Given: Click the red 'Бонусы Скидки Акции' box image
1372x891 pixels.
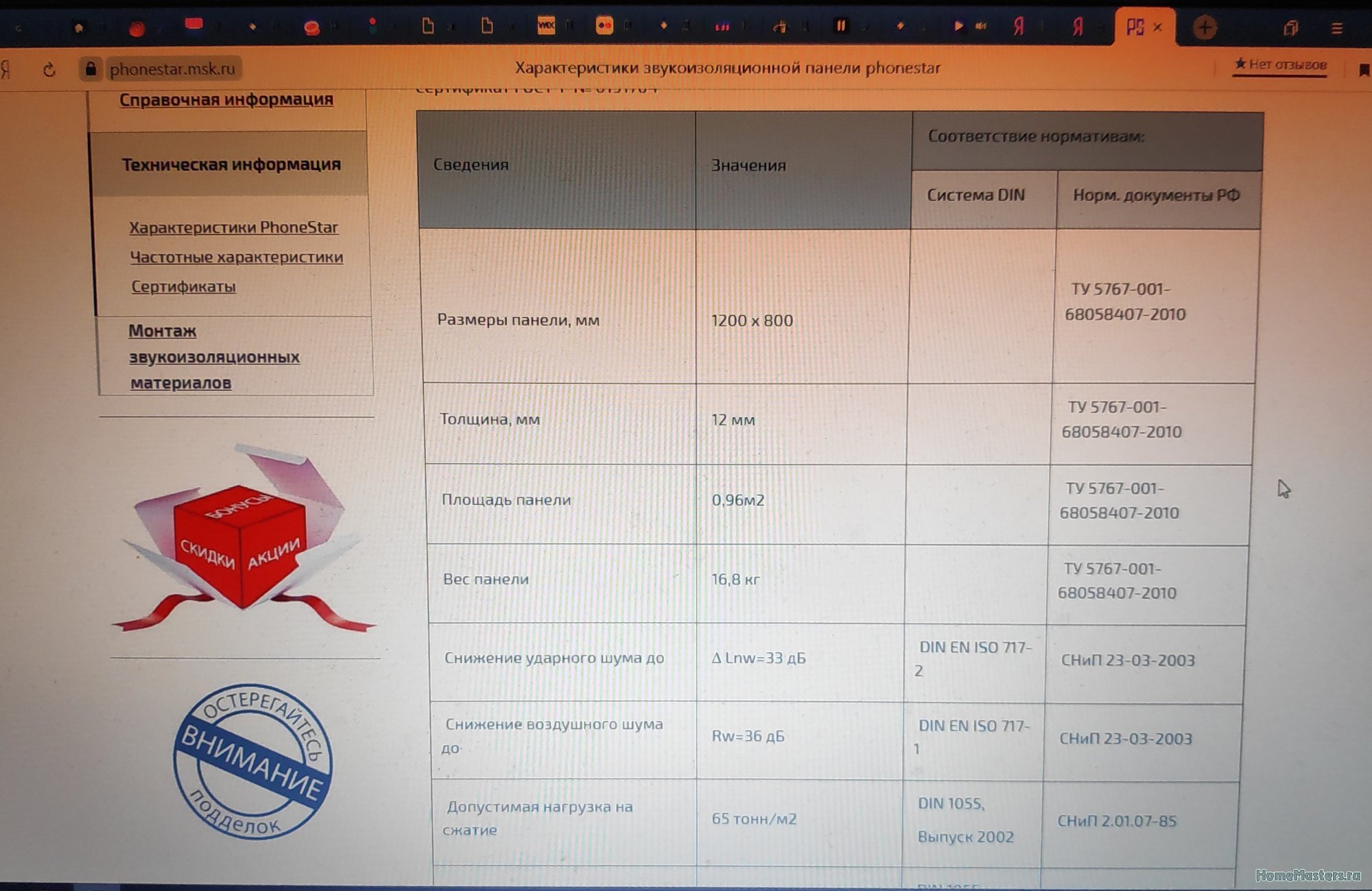Looking at the screenshot, I should [x=244, y=538].
